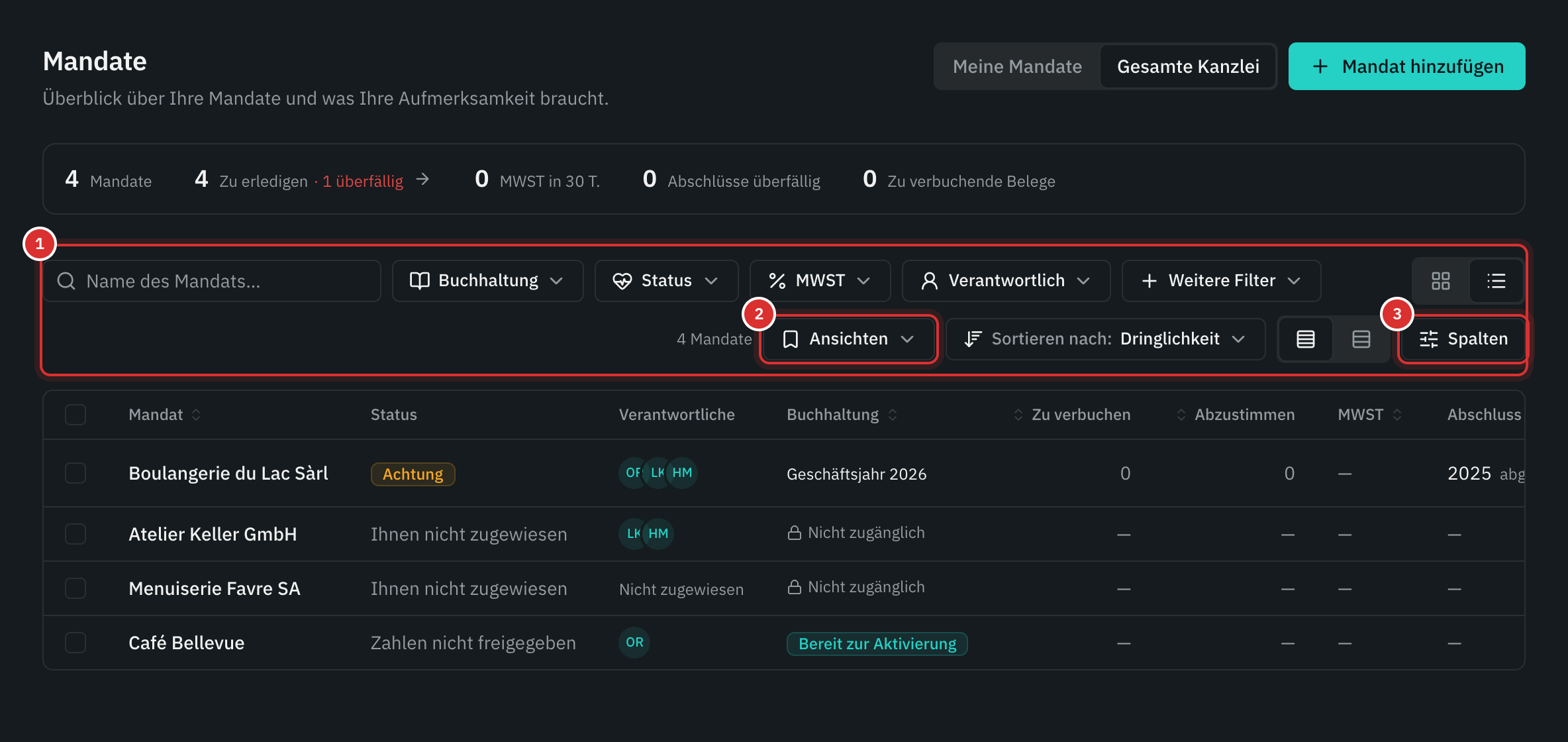This screenshot has height=742, width=1568.
Task: Open Boulangerie du Lac Sàrl mandate
Action: point(228,473)
